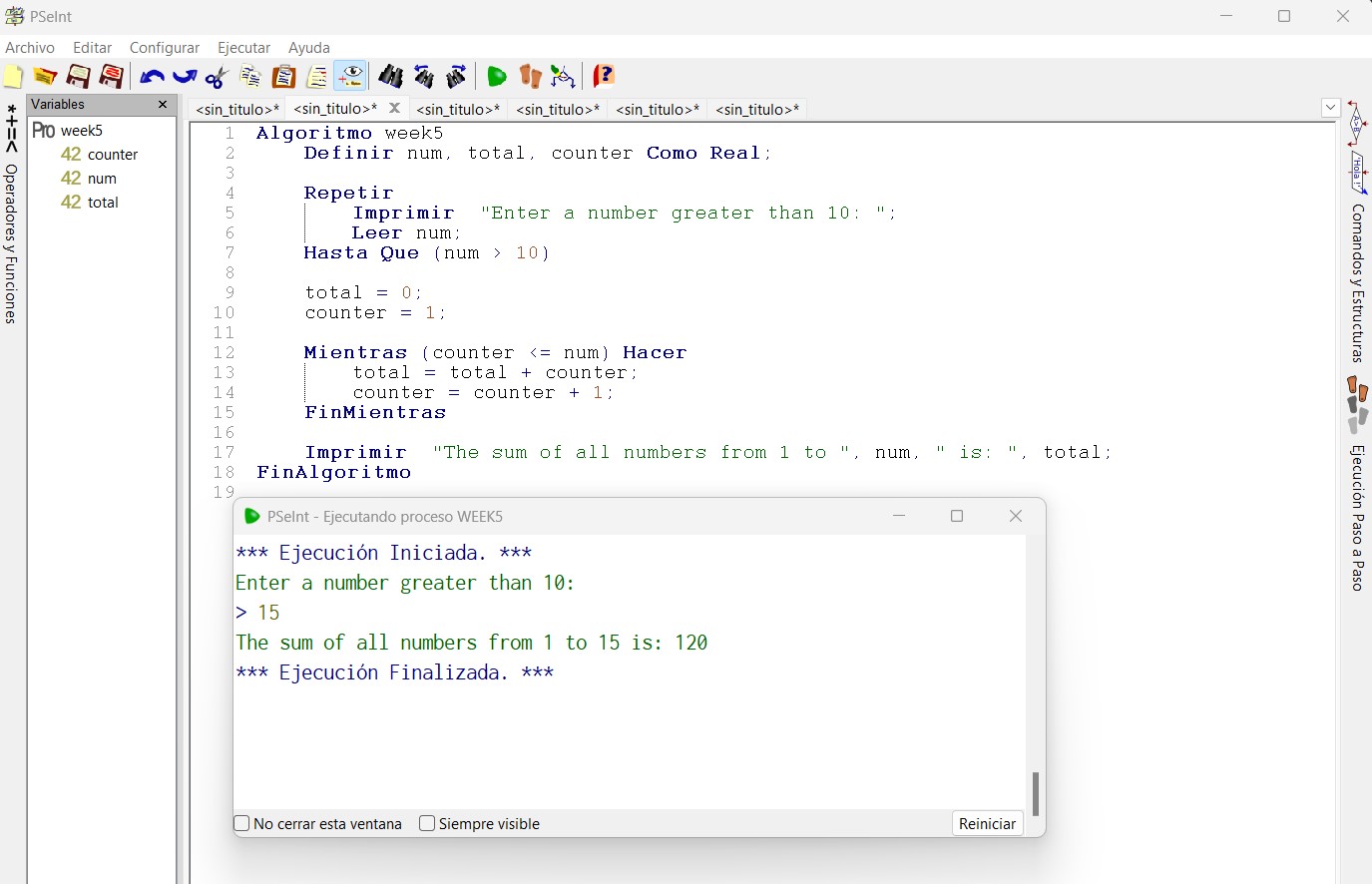Image resolution: width=1372 pixels, height=884 pixels.
Task: Click the Ejecución Iniciada output line
Action: pos(384,554)
